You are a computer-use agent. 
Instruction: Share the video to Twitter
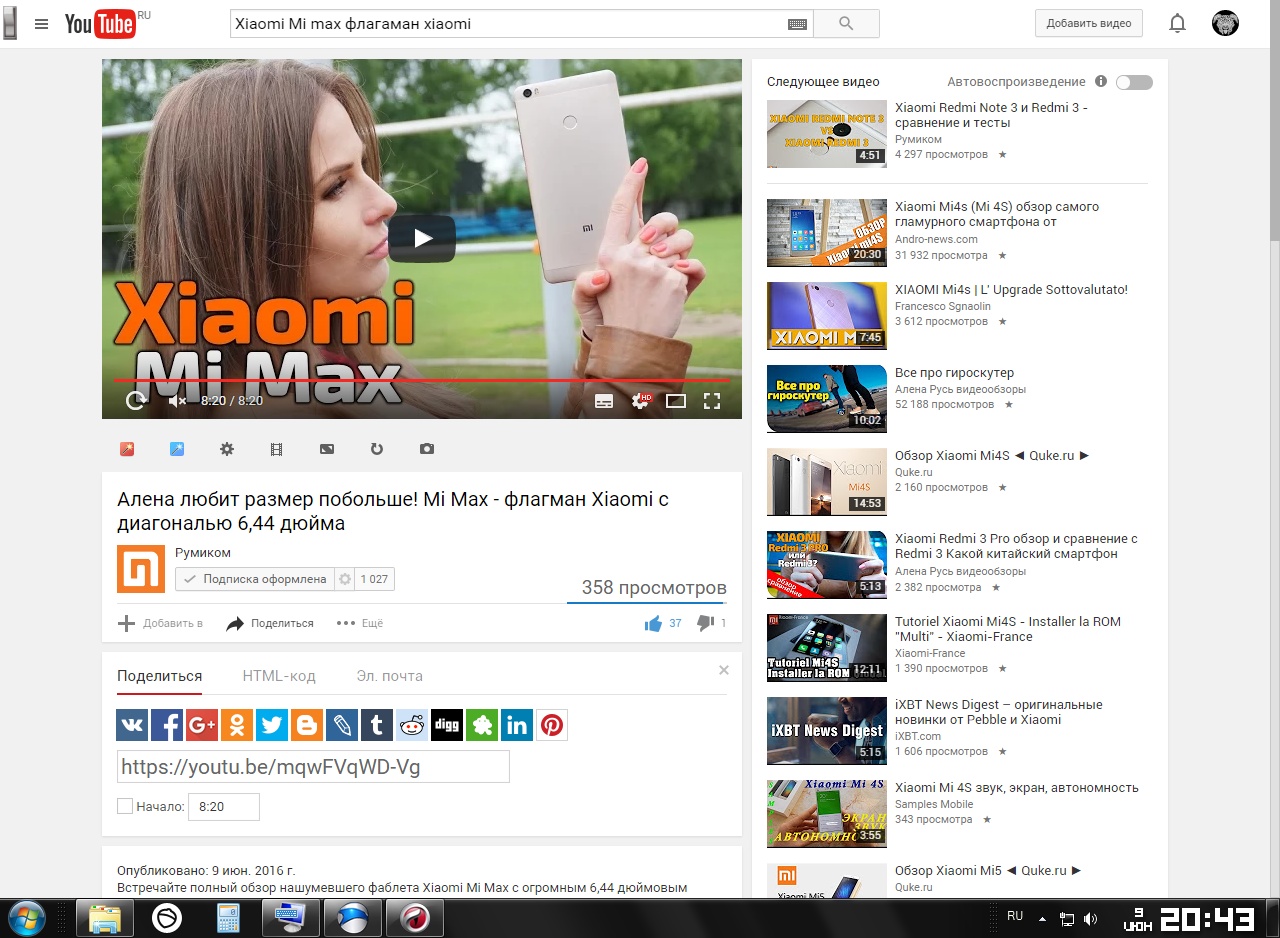click(x=272, y=725)
